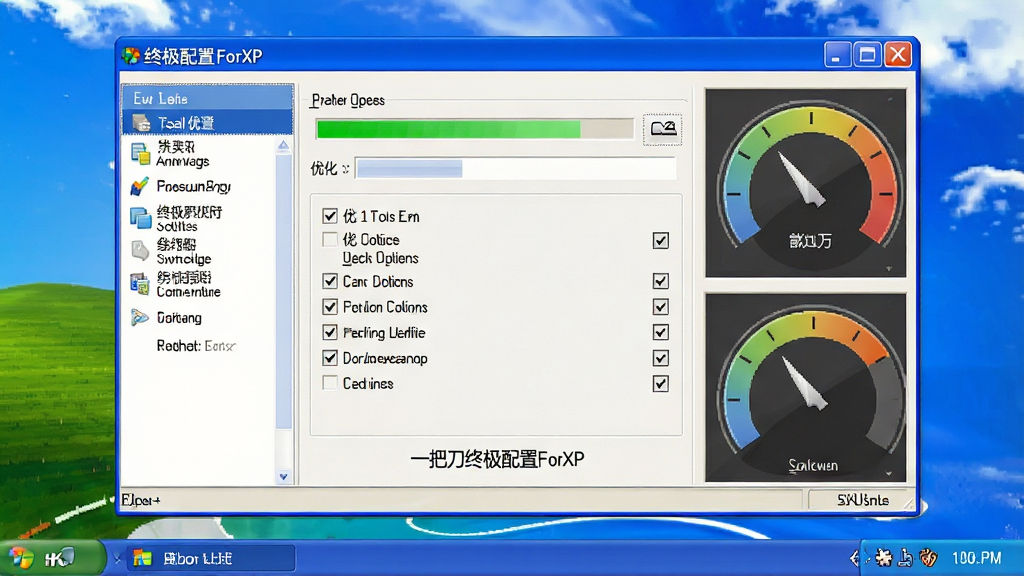Toggle right-side checkbox in Pecling Uerlfie row
The height and width of the screenshot is (576, 1024).
(x=660, y=332)
